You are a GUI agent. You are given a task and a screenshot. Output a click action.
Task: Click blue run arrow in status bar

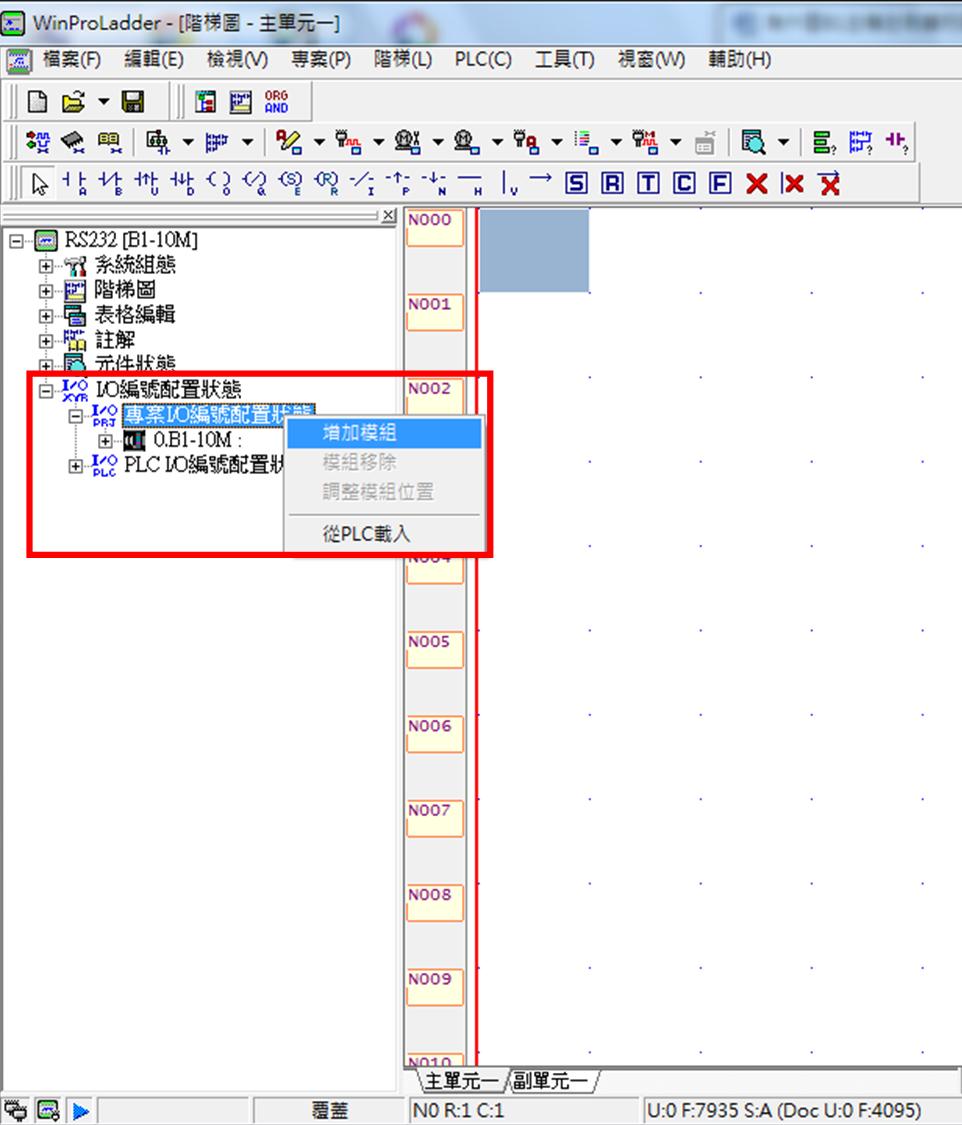pyautogui.click(x=80, y=1111)
